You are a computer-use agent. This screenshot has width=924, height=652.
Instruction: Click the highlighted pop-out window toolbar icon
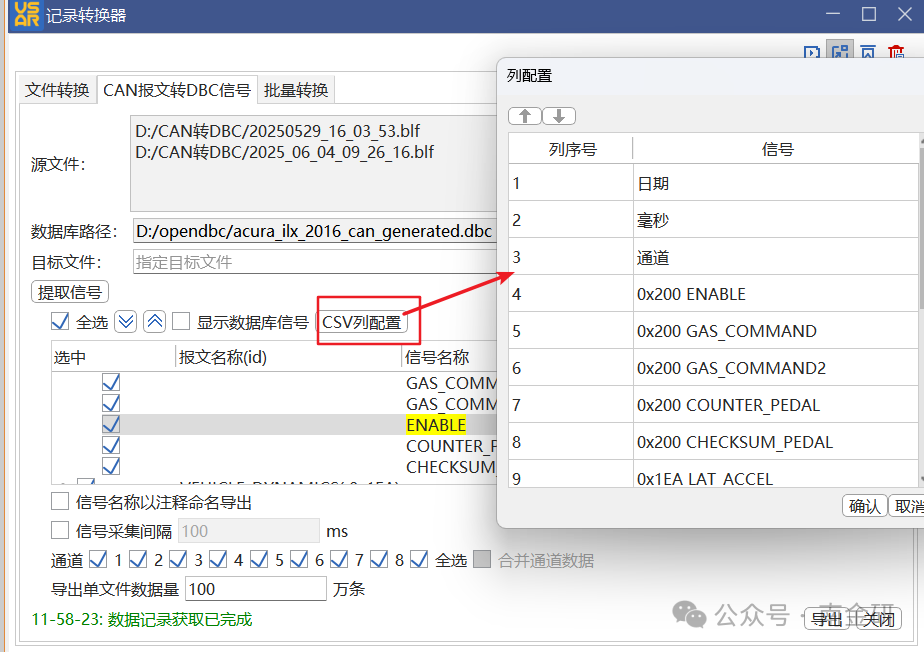(840, 52)
